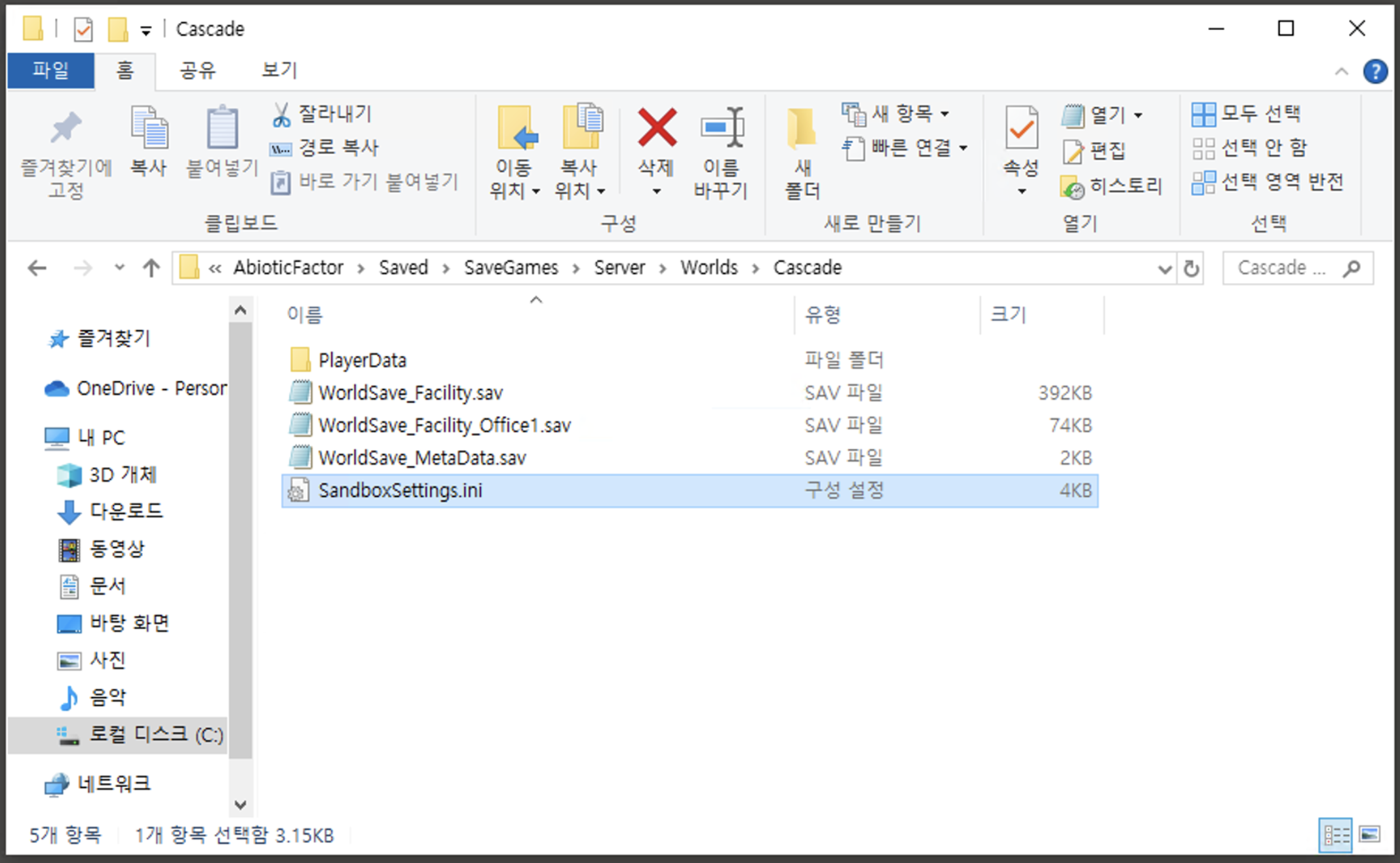Click Edit (편집) in the ribbon
This screenshot has width=1400, height=863.
pyautogui.click(x=1093, y=151)
